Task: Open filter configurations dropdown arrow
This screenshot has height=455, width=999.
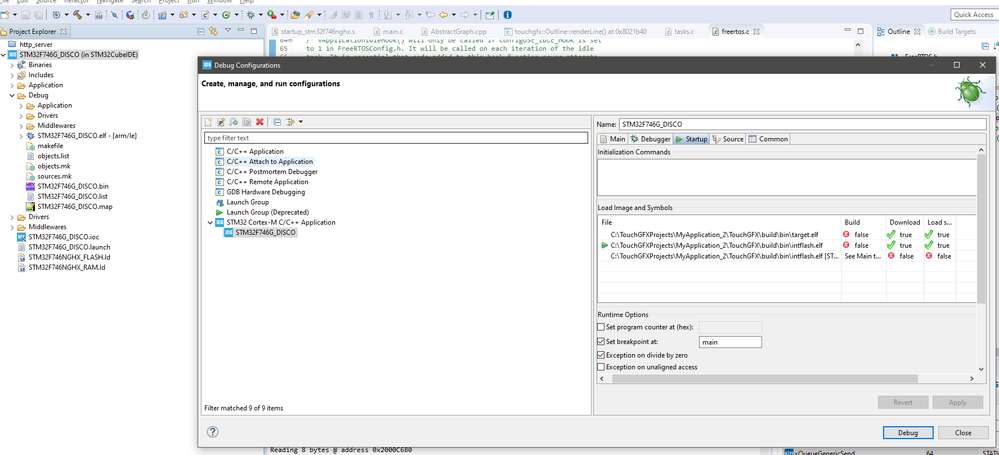Action: pyautogui.click(x=301, y=122)
